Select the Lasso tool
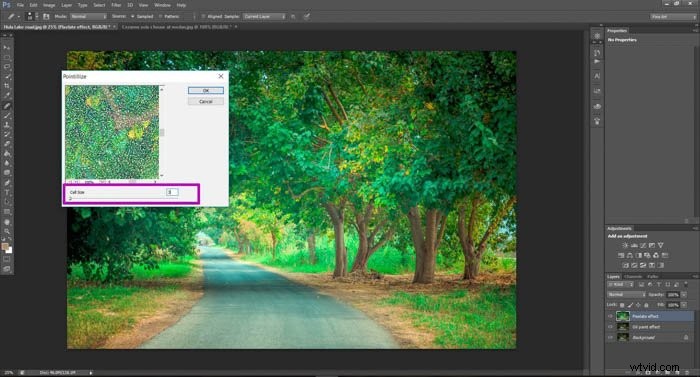Viewport: 700px width, 377px height. coord(7,67)
